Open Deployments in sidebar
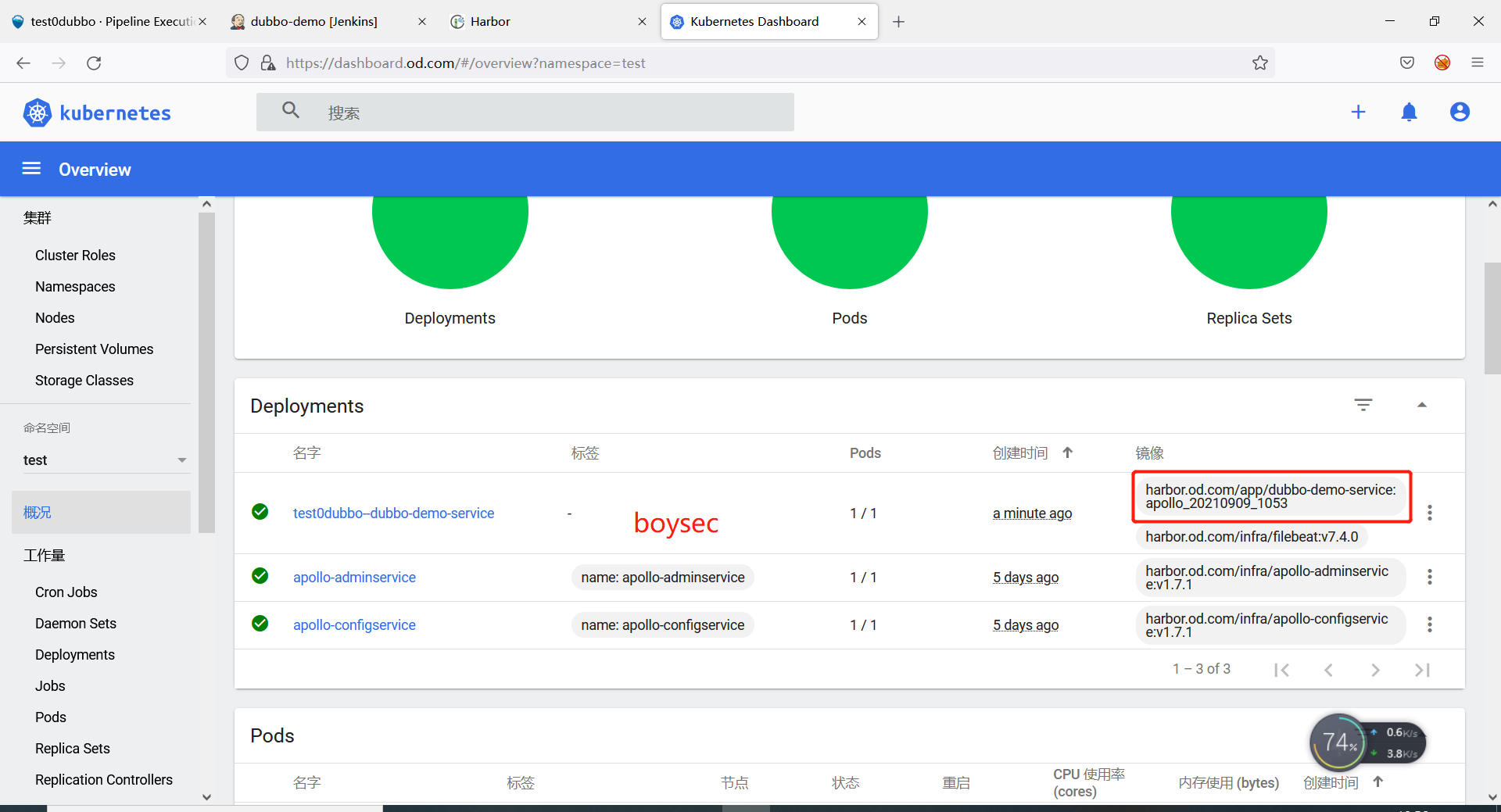 click(75, 655)
